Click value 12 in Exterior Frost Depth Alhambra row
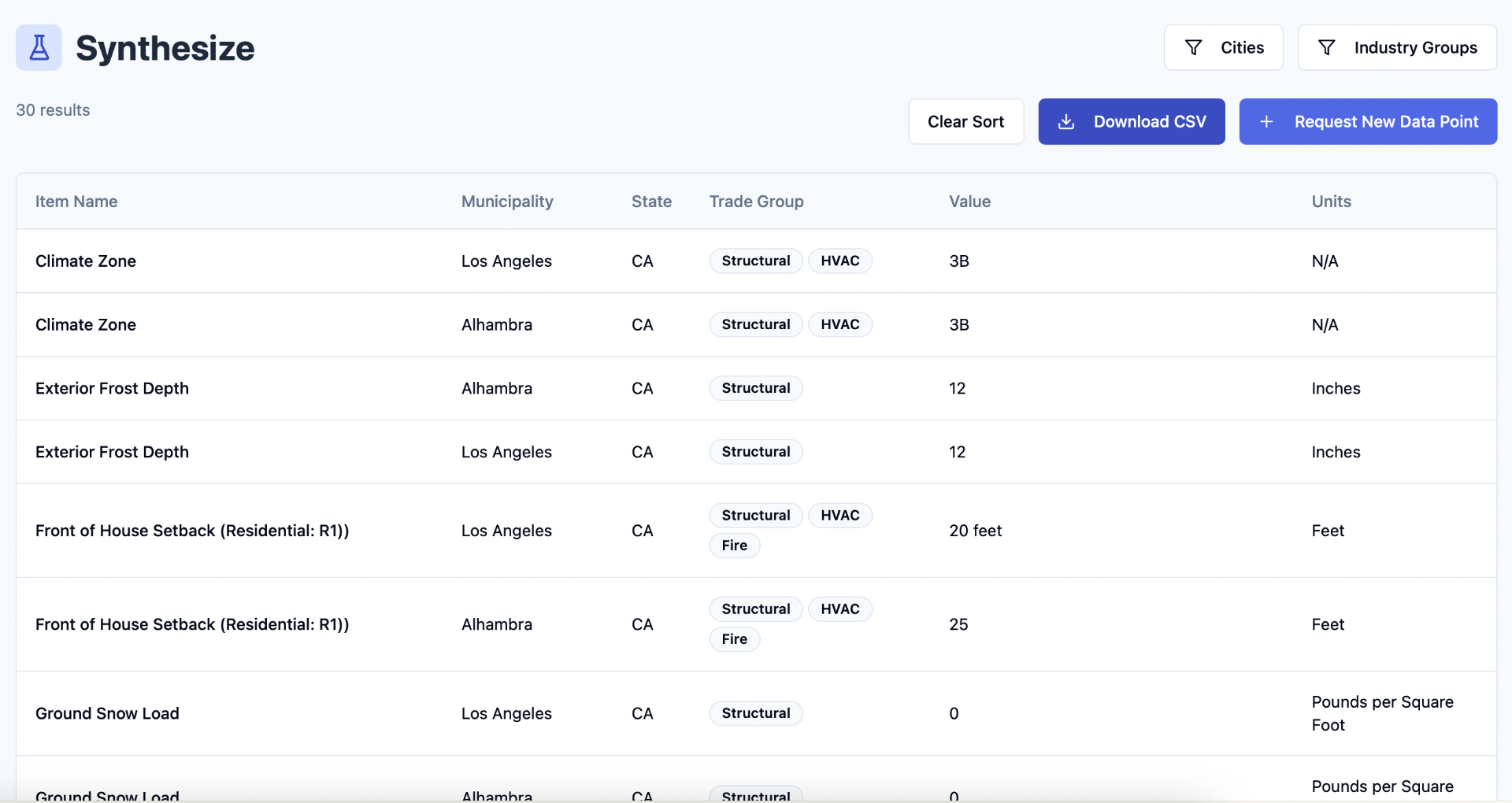The width and height of the screenshot is (1512, 803). click(957, 389)
